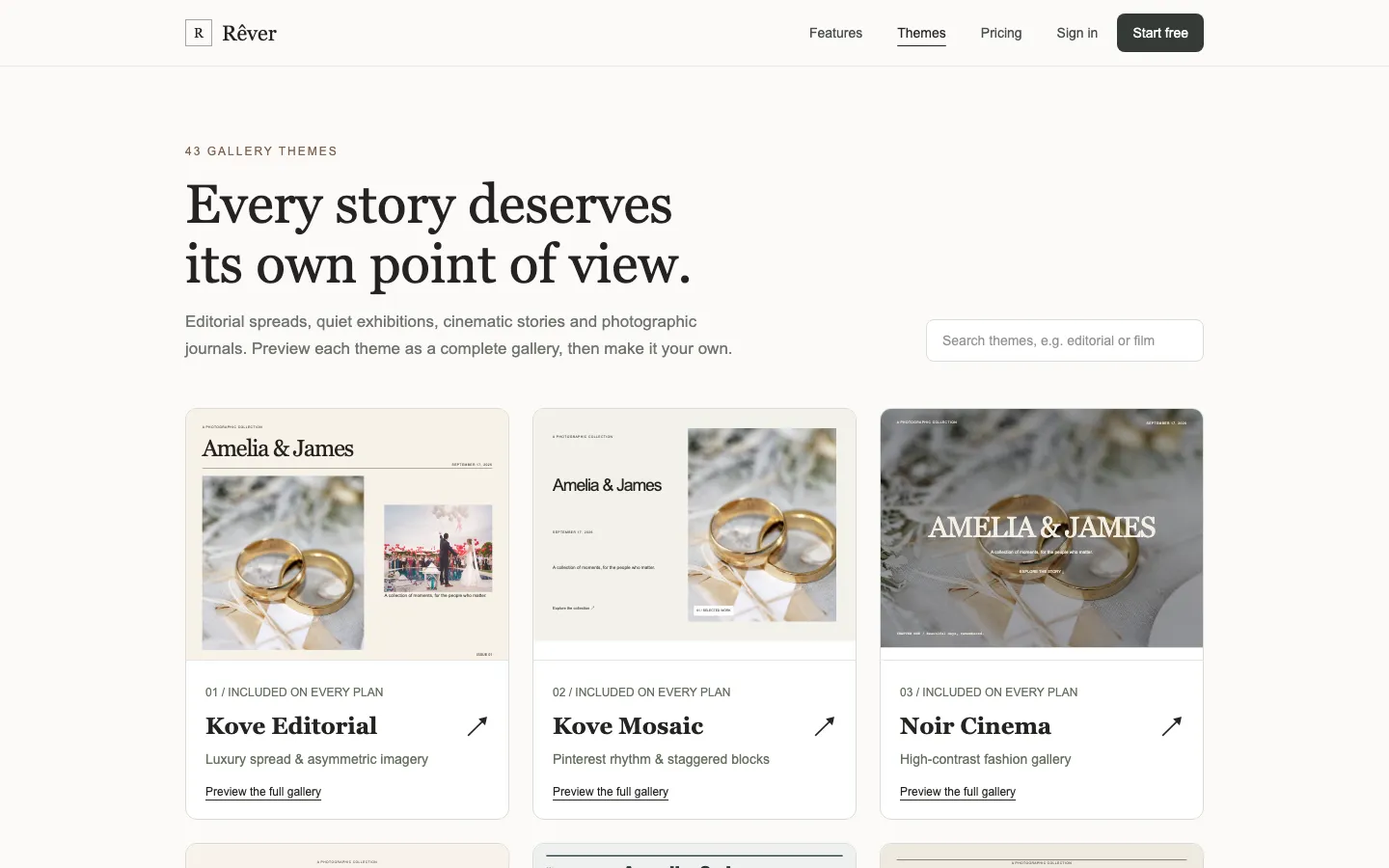Open the Kove Mosaic theme thumbnail
1389x868 pixels.
(x=694, y=534)
